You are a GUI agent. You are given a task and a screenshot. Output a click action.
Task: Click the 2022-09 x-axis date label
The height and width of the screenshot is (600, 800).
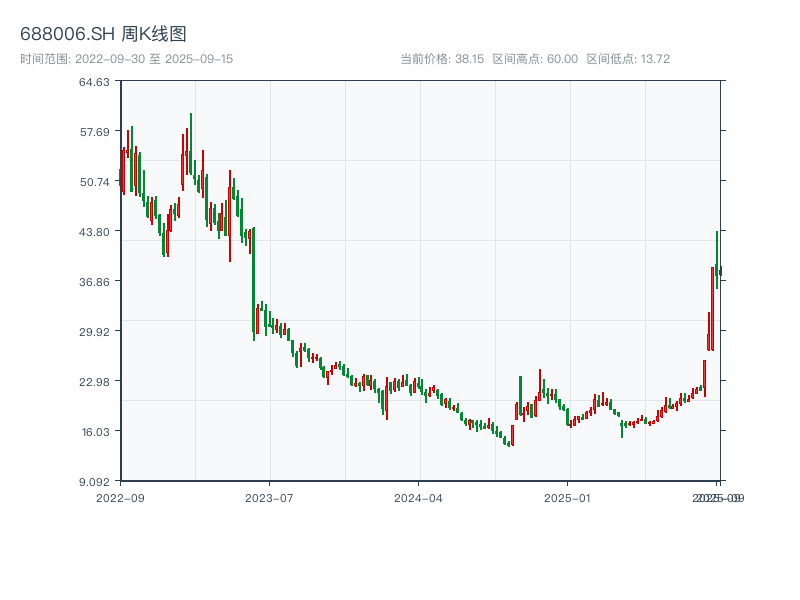(121, 497)
